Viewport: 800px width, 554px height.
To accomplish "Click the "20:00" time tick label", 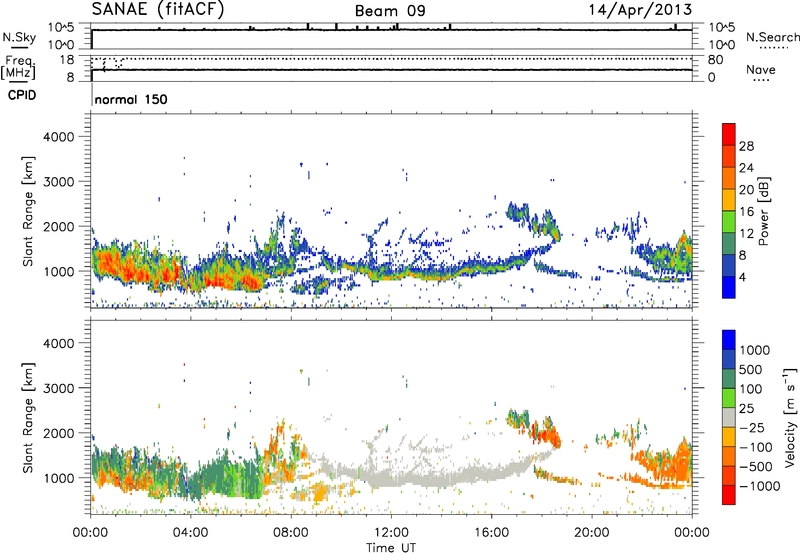I will [591, 533].
